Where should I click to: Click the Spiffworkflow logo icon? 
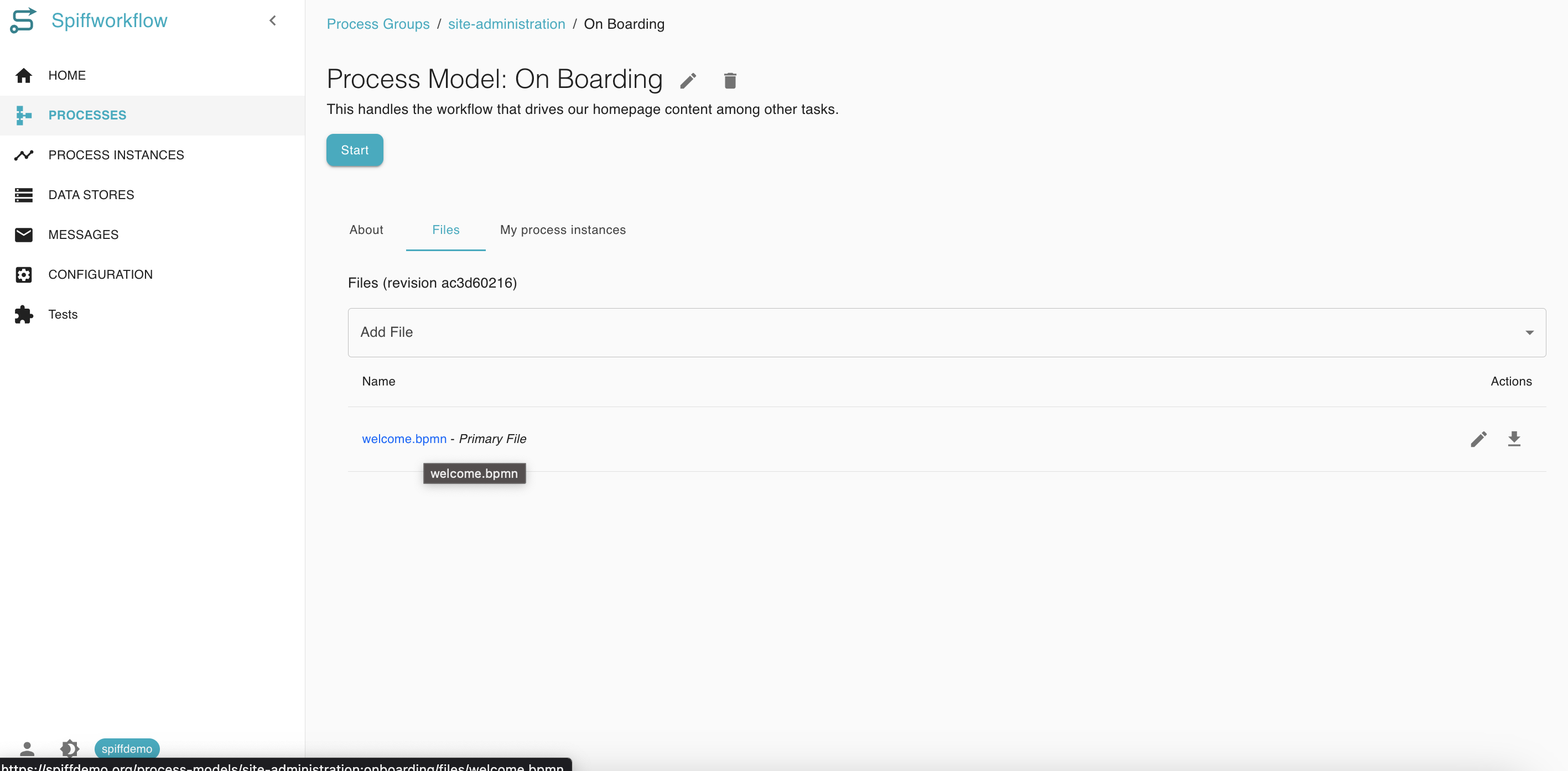[23, 20]
